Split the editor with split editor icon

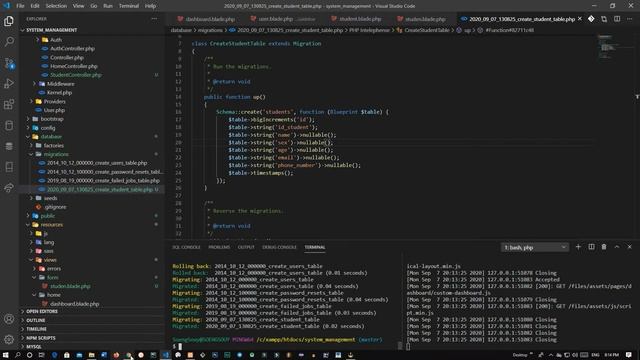coord(617,19)
